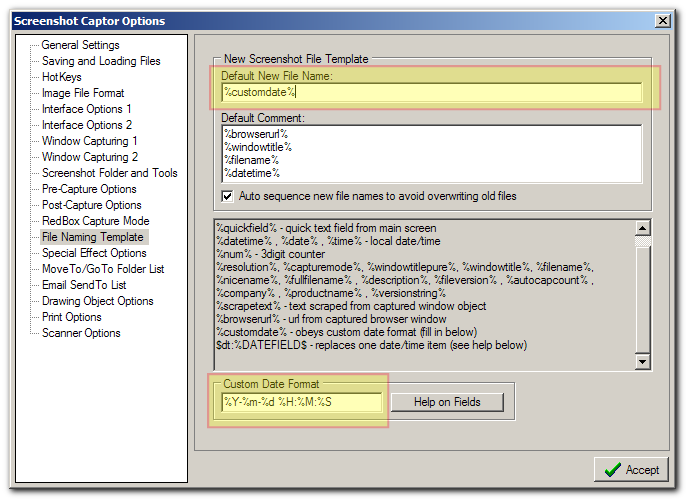Select Saving and Loading Files

click(x=100, y=61)
